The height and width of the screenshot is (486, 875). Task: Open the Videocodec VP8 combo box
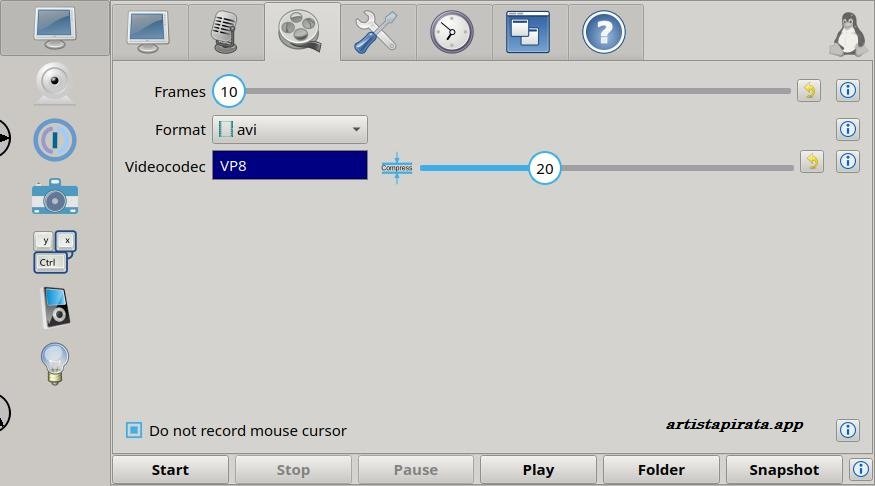pyautogui.click(x=289, y=166)
